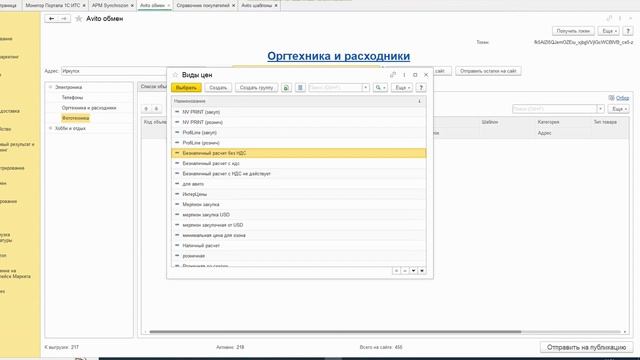Star the Avito обмен page as favorite
640x360 pixels.
pyautogui.click(x=79, y=18)
